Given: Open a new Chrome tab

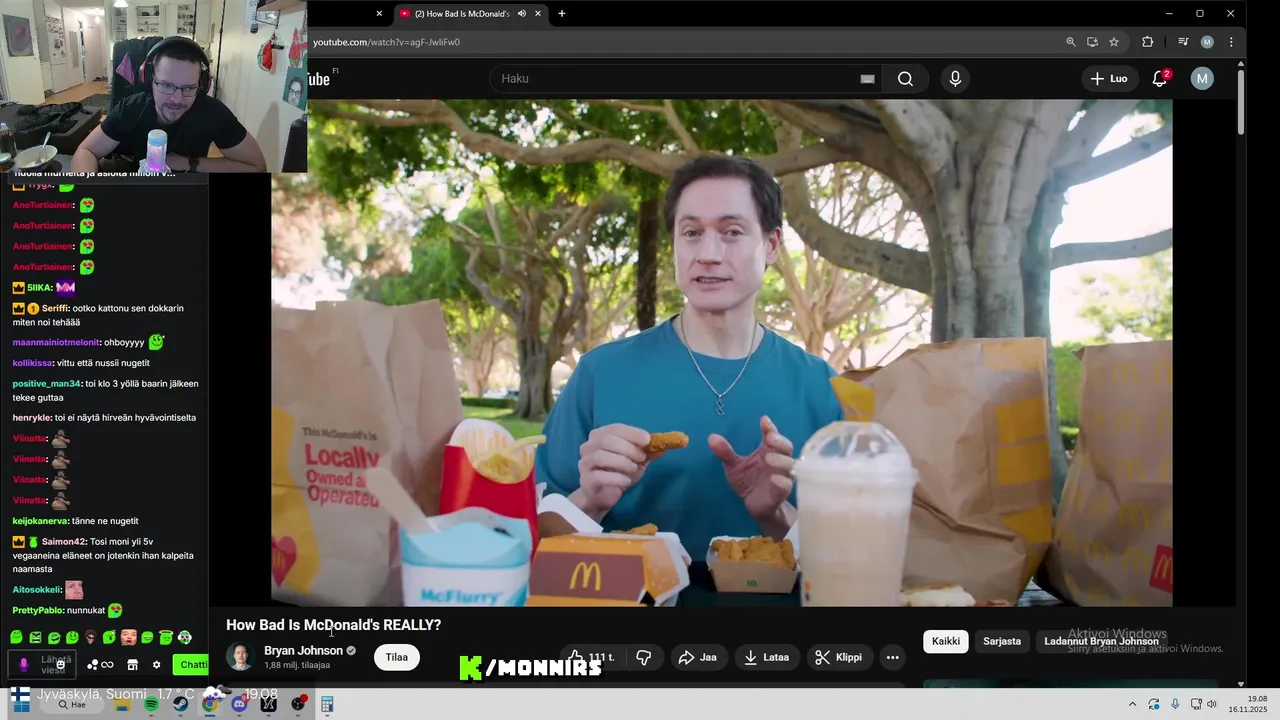Looking at the screenshot, I should 562,14.
